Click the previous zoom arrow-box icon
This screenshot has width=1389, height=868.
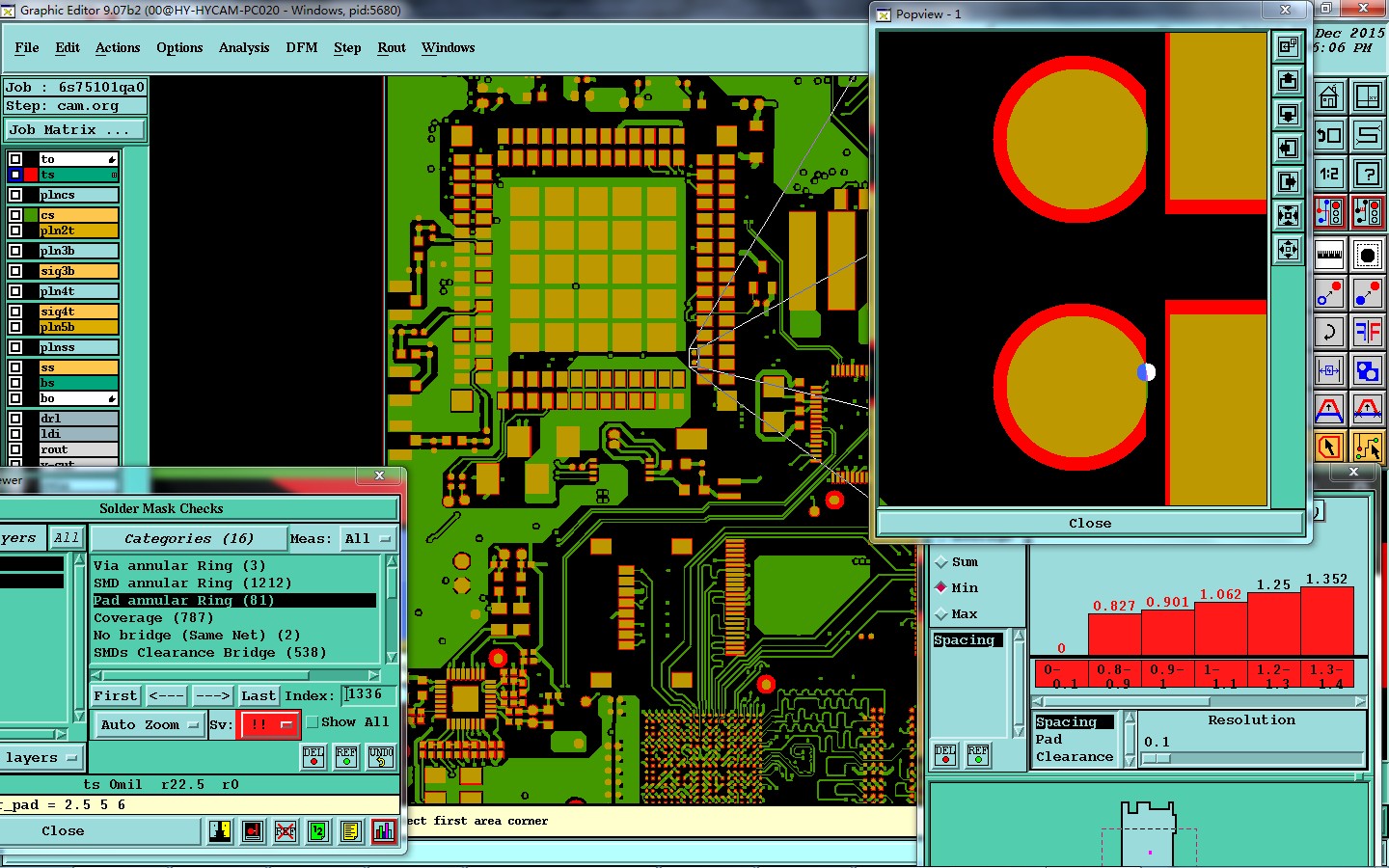(1329, 135)
